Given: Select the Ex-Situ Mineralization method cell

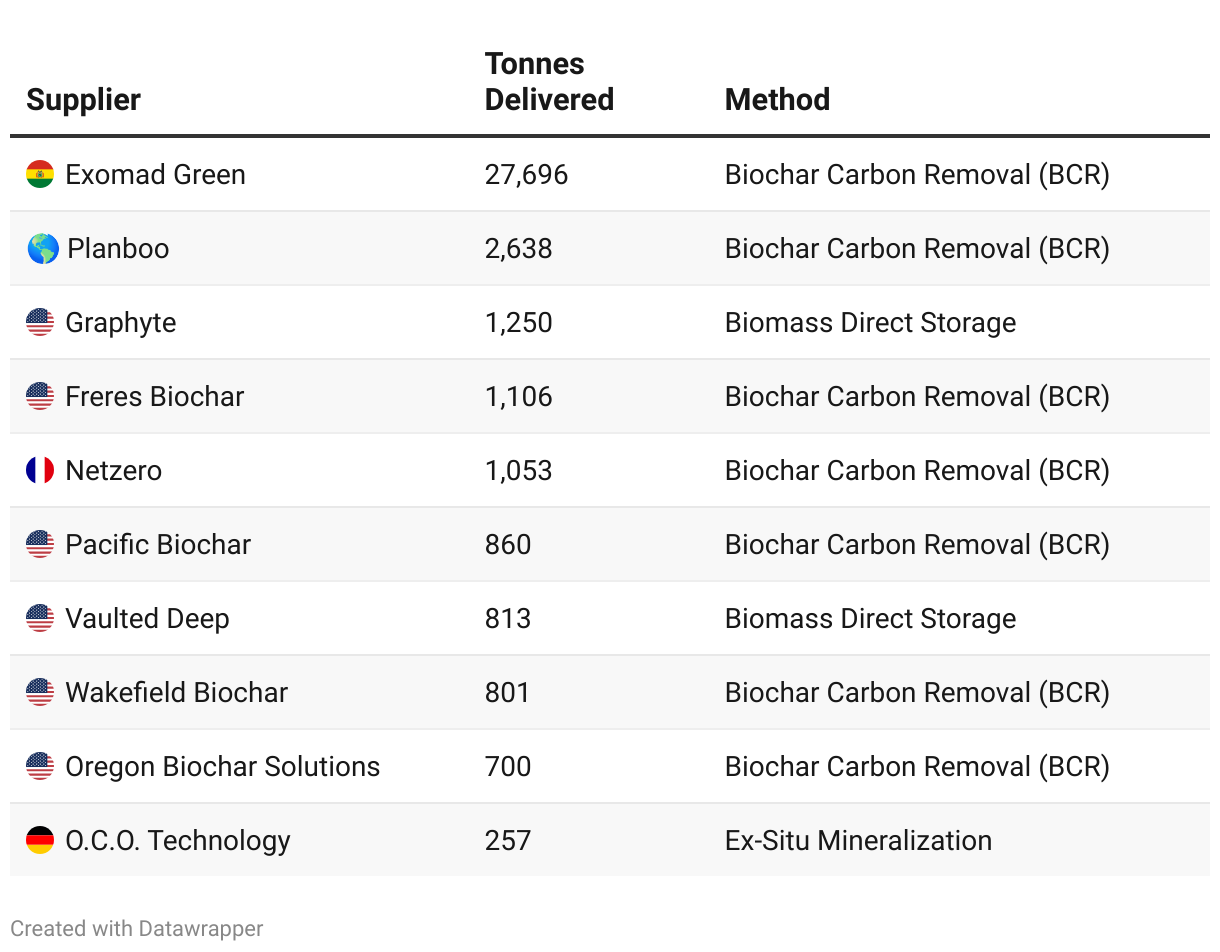Looking at the screenshot, I should 858,840.
